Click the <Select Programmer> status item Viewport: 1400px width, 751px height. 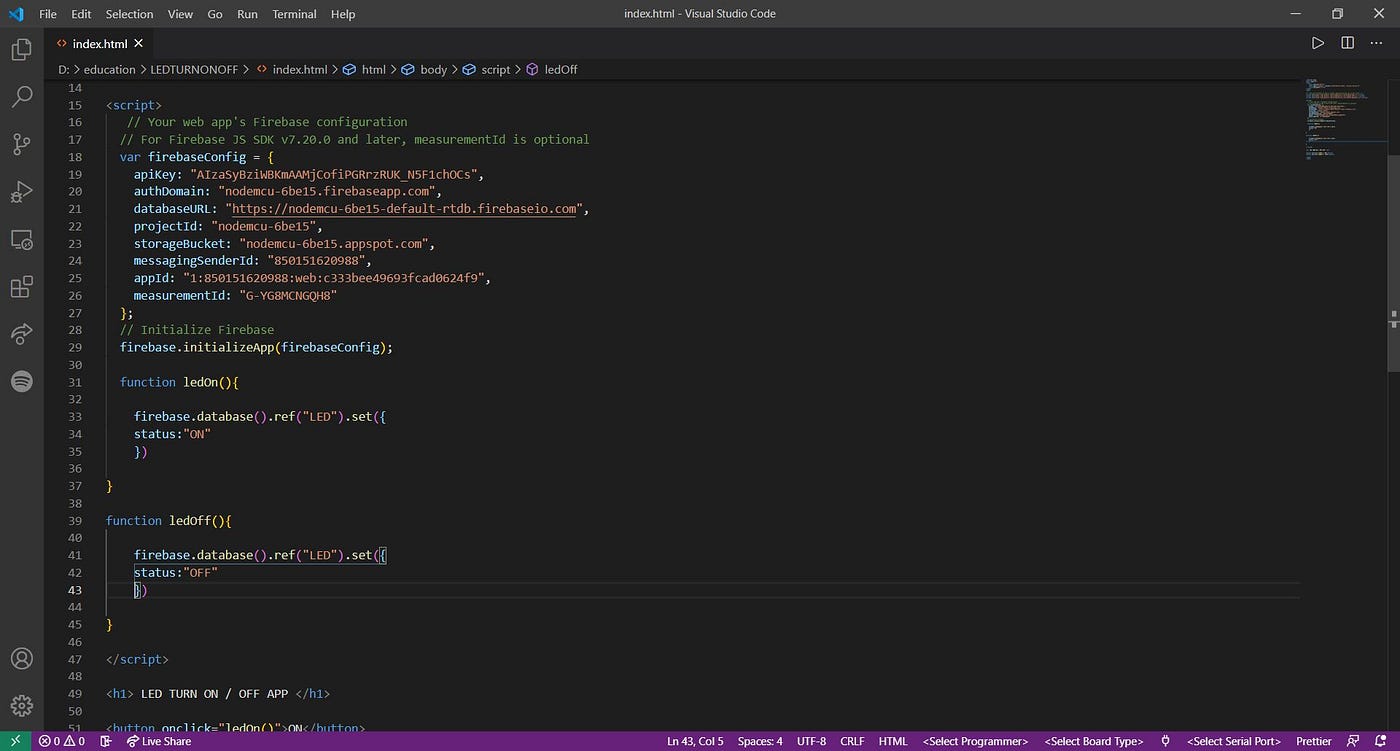click(x=975, y=741)
